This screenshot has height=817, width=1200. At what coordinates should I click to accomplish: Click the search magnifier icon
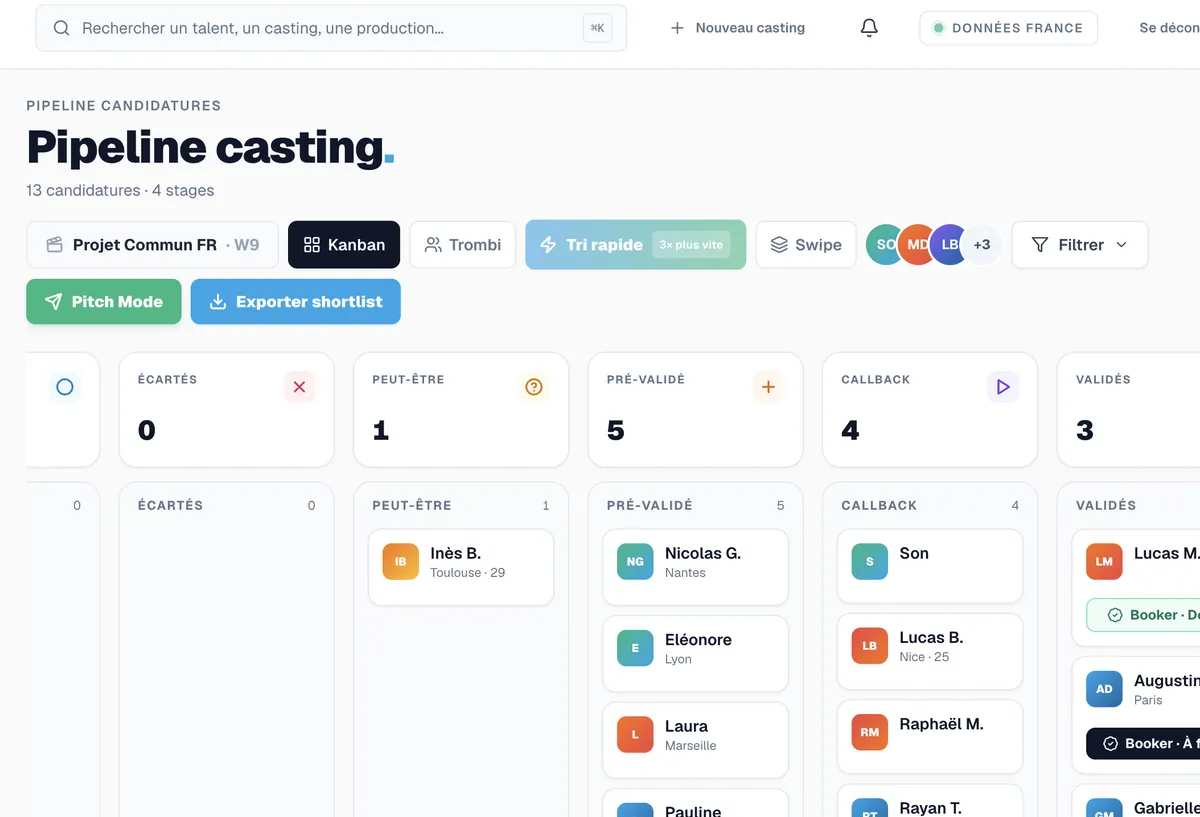(61, 28)
